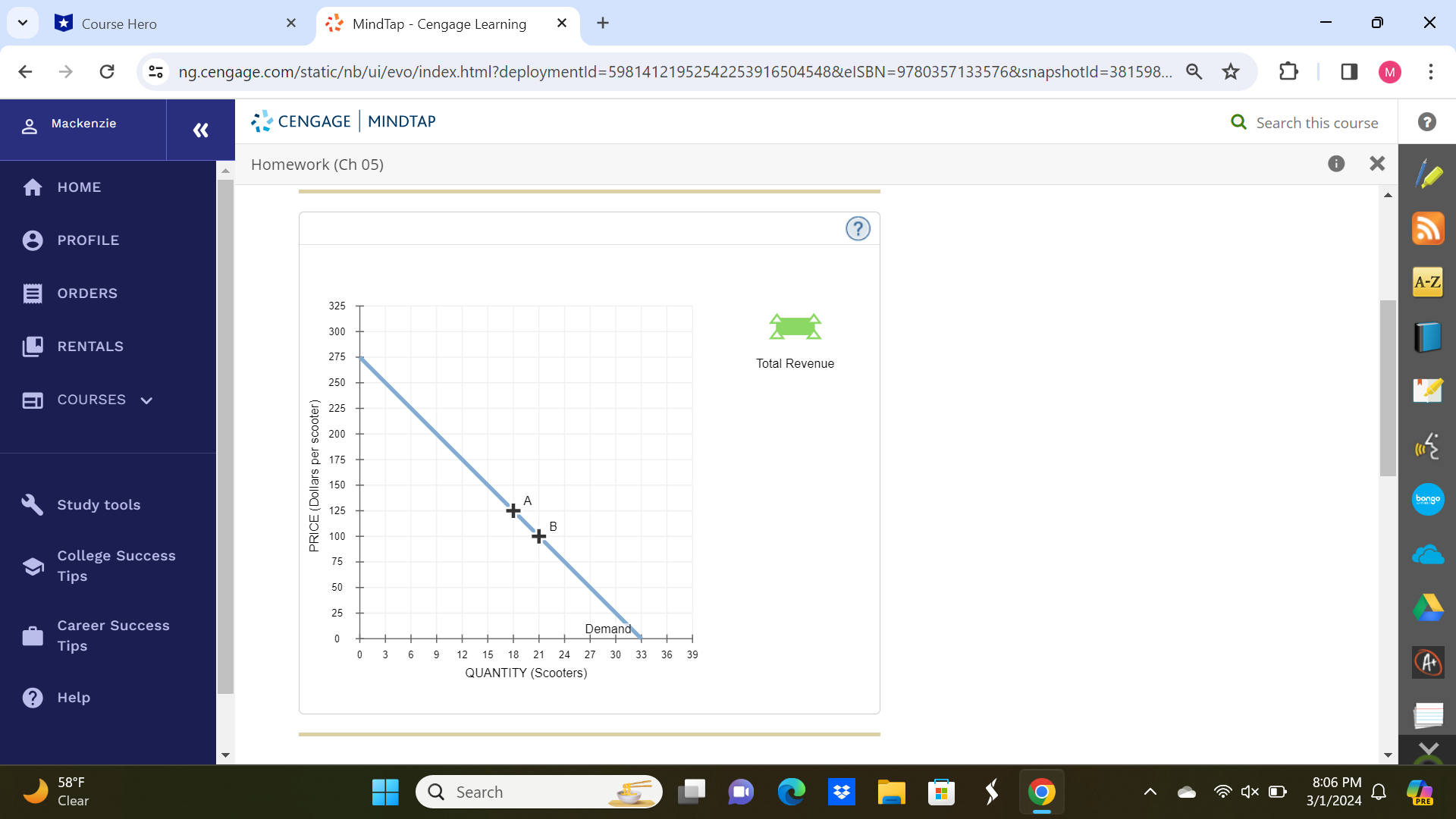Open Google Drive integration

[x=1429, y=607]
